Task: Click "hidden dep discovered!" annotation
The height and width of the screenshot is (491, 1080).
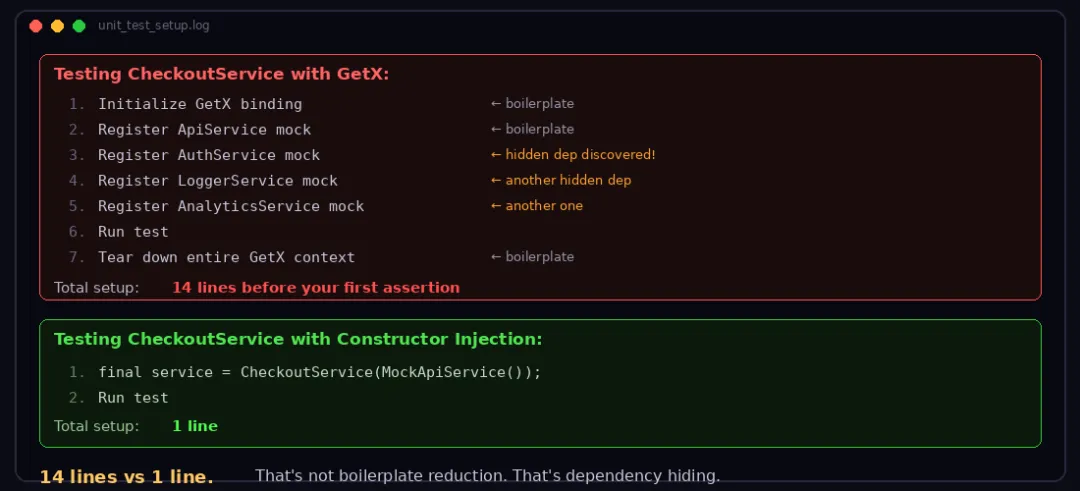Action: pos(573,154)
